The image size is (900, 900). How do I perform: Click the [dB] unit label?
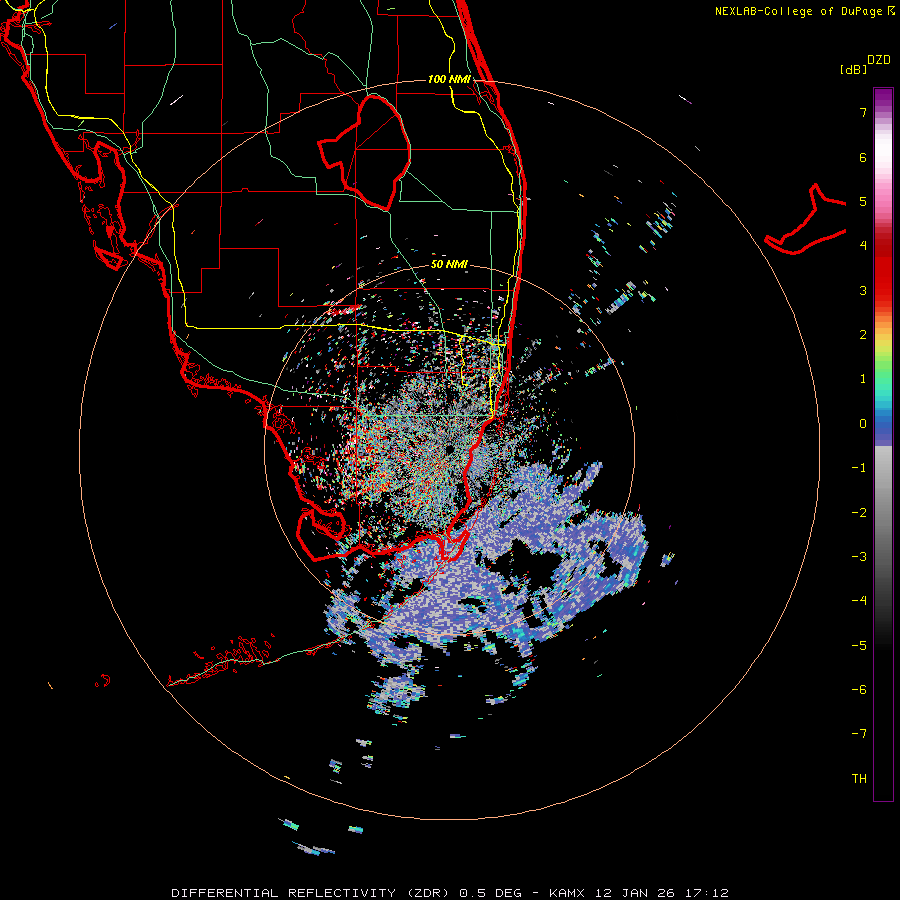(853, 69)
